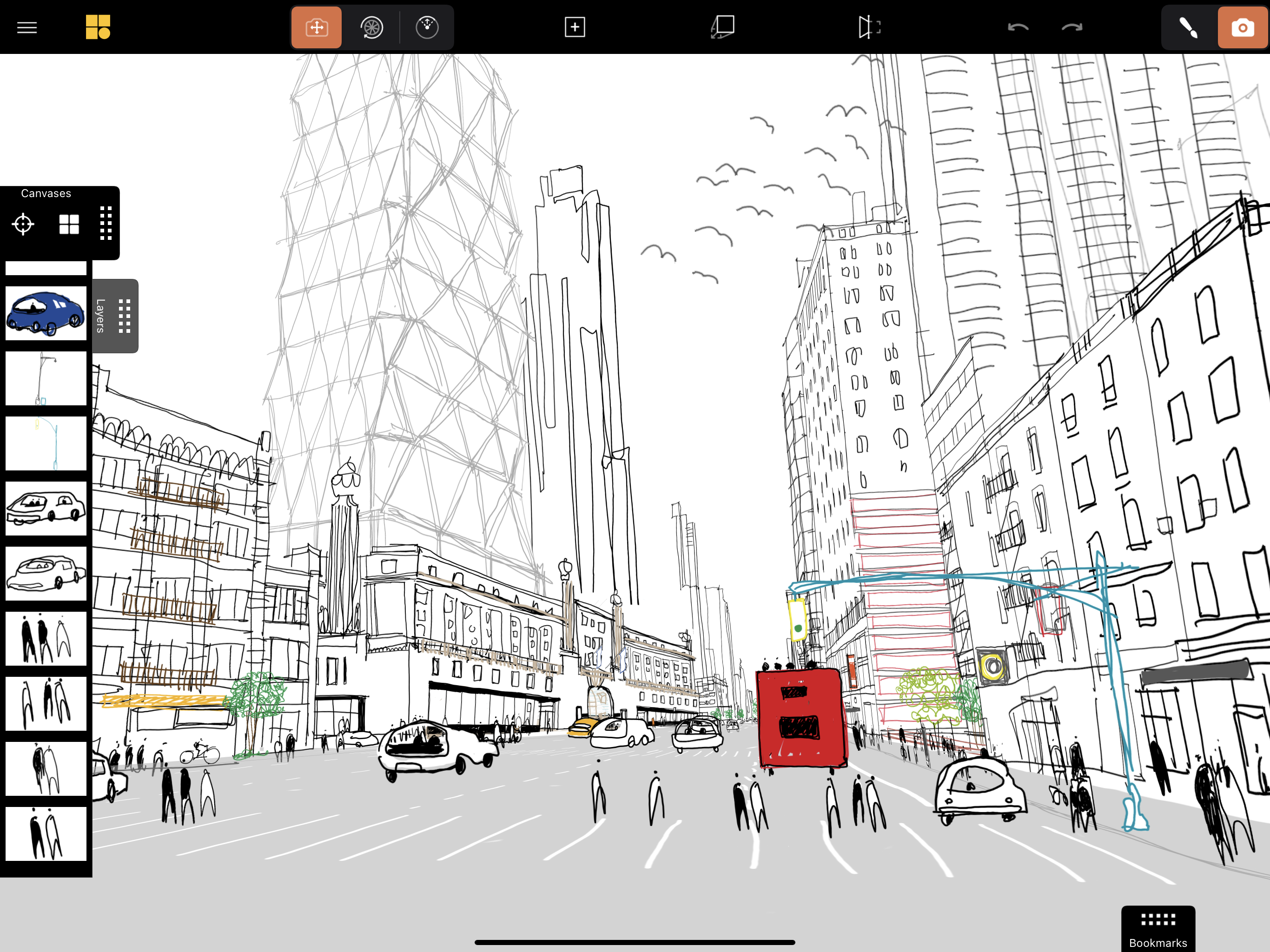This screenshot has width=1270, height=952.
Task: Select the orange pan camera tool
Action: (317, 27)
